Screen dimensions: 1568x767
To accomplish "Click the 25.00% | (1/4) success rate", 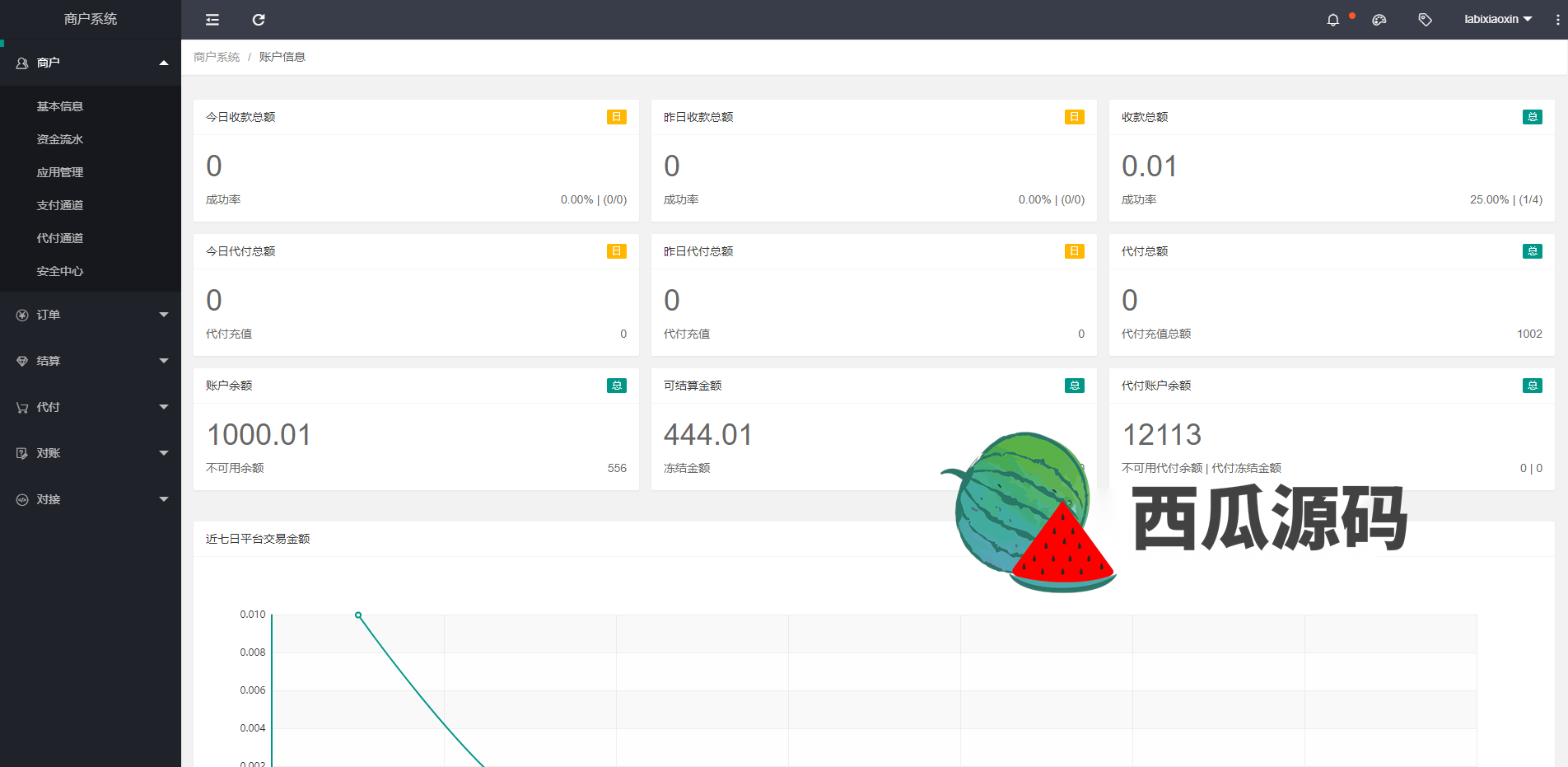I will pyautogui.click(x=1506, y=199).
